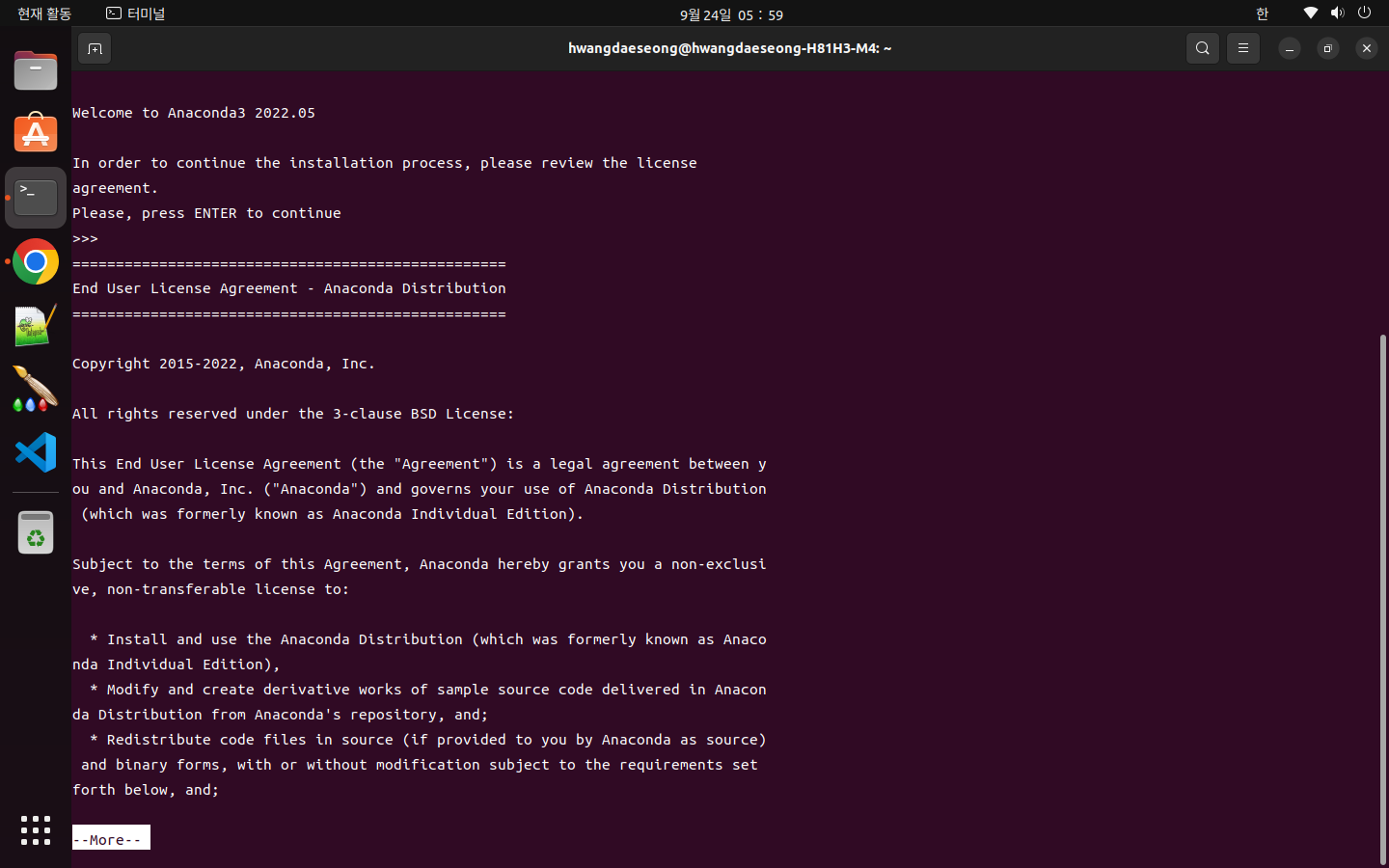Click the terminal window title text
The height and width of the screenshot is (868, 1389).
pyautogui.click(x=729, y=48)
